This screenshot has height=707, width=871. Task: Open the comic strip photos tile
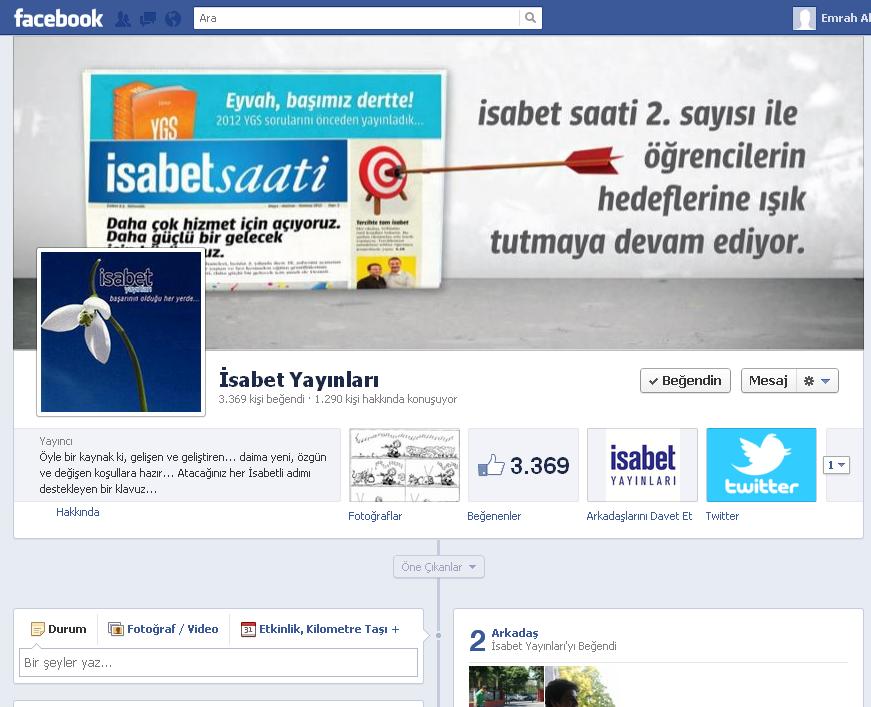(404, 465)
